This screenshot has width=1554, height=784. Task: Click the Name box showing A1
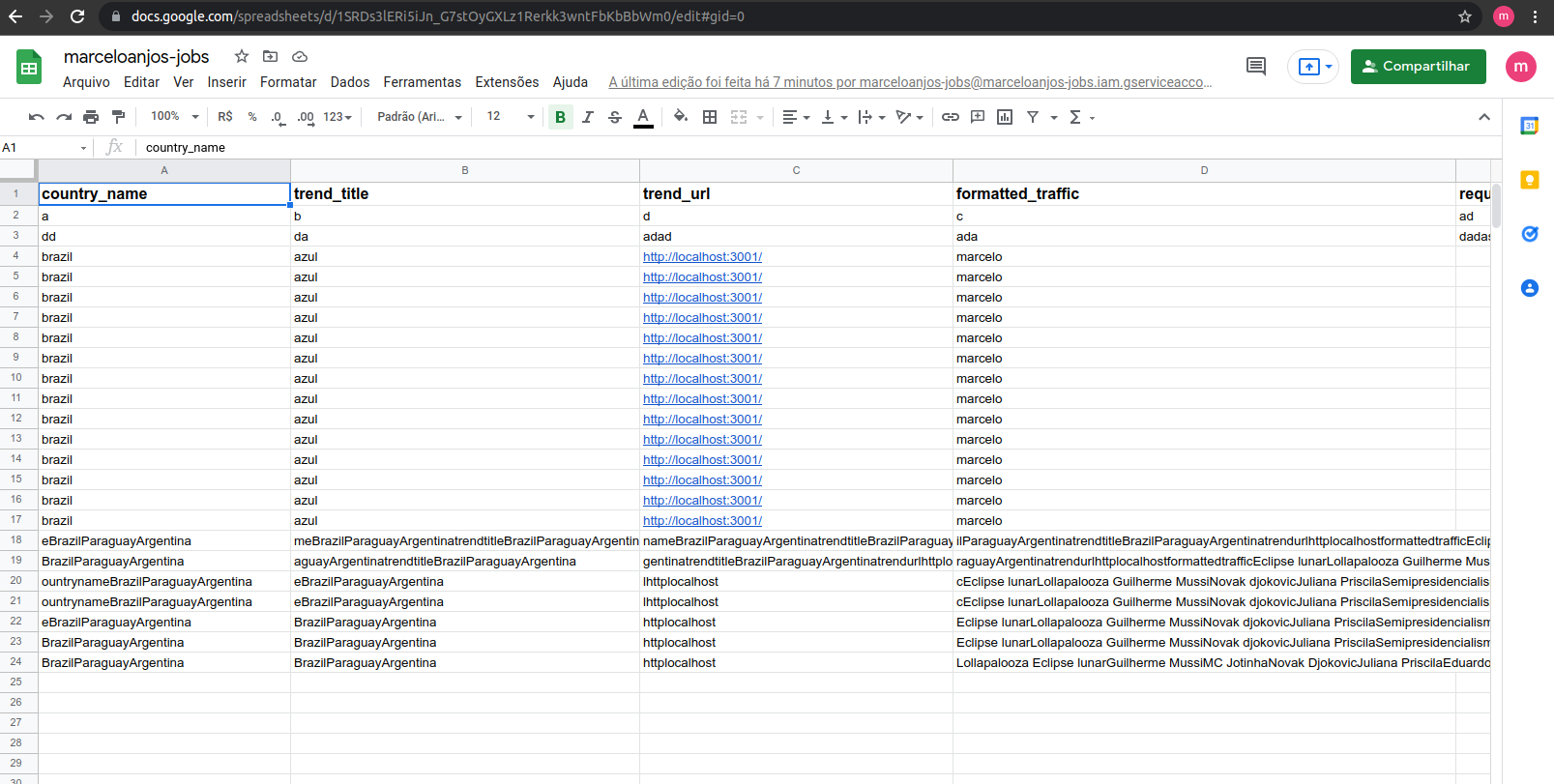44,148
